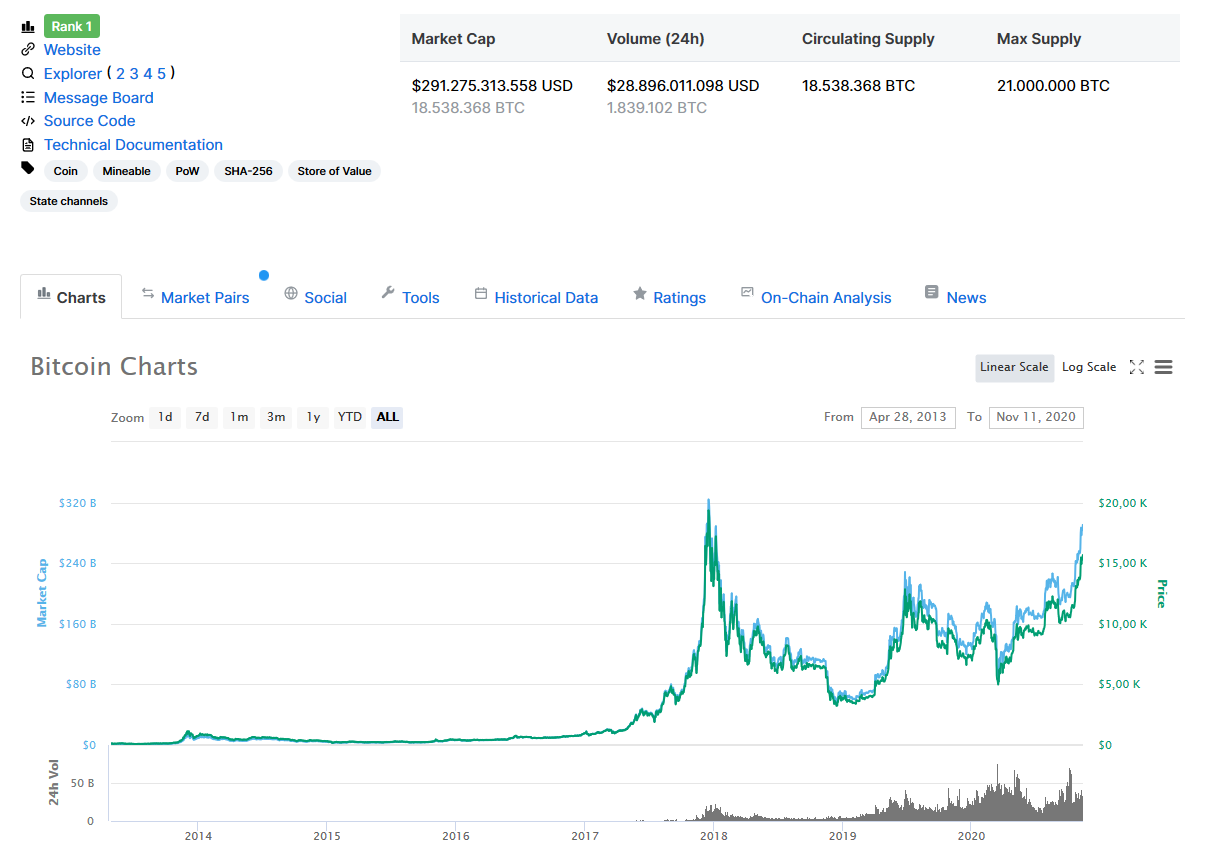The height and width of the screenshot is (855, 1218).
Task: Set zoom to 3m
Action: pos(276,417)
